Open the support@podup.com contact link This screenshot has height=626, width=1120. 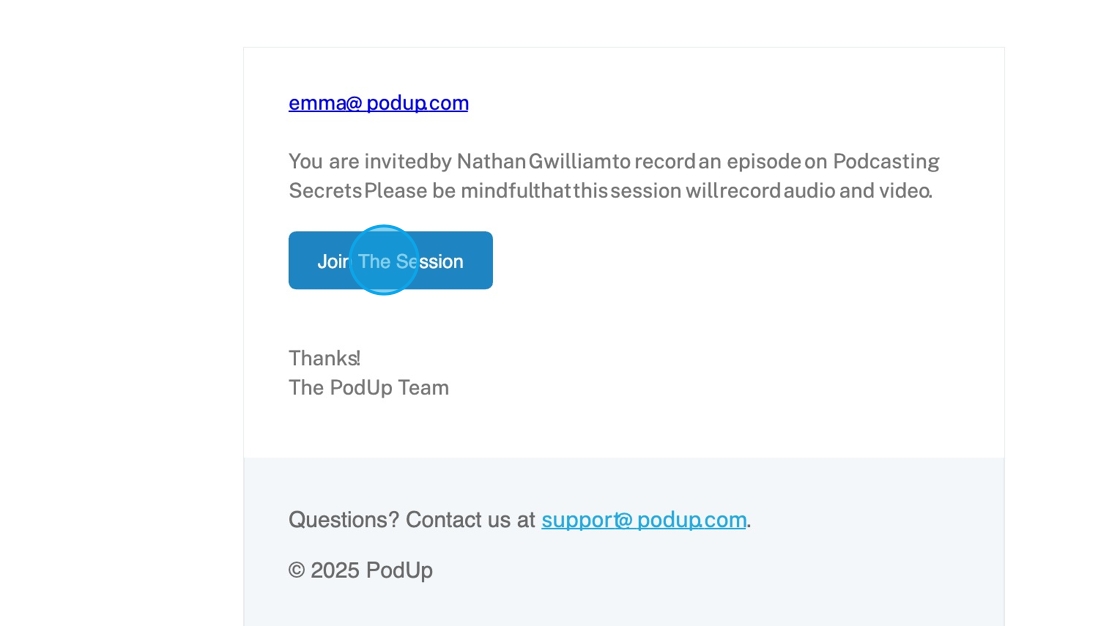tap(644, 520)
